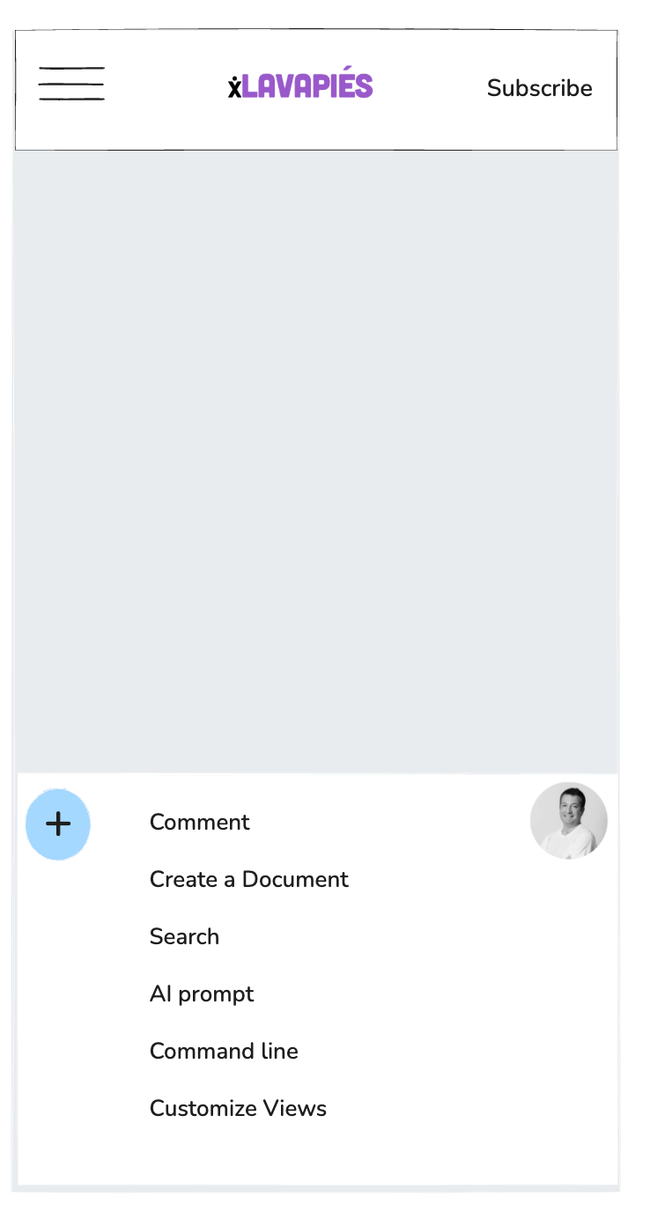Click the gray placeholder content area
The height and width of the screenshot is (1219, 650).
pyautogui.click(x=316, y=460)
